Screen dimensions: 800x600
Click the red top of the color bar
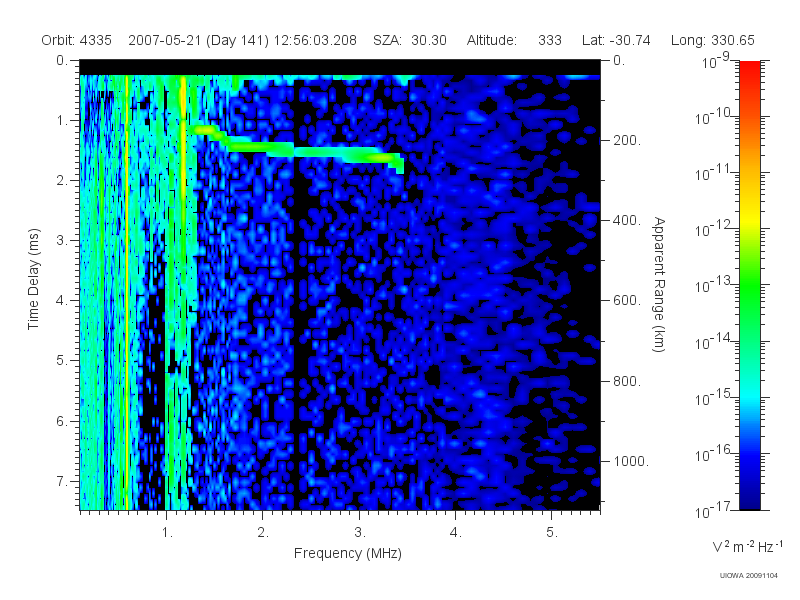[x=749, y=69]
